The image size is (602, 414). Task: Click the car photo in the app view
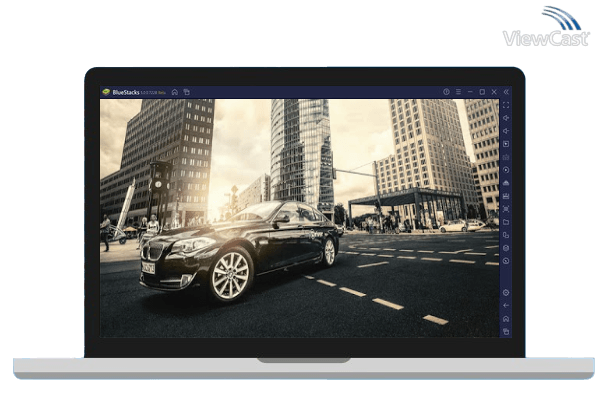click(299, 218)
